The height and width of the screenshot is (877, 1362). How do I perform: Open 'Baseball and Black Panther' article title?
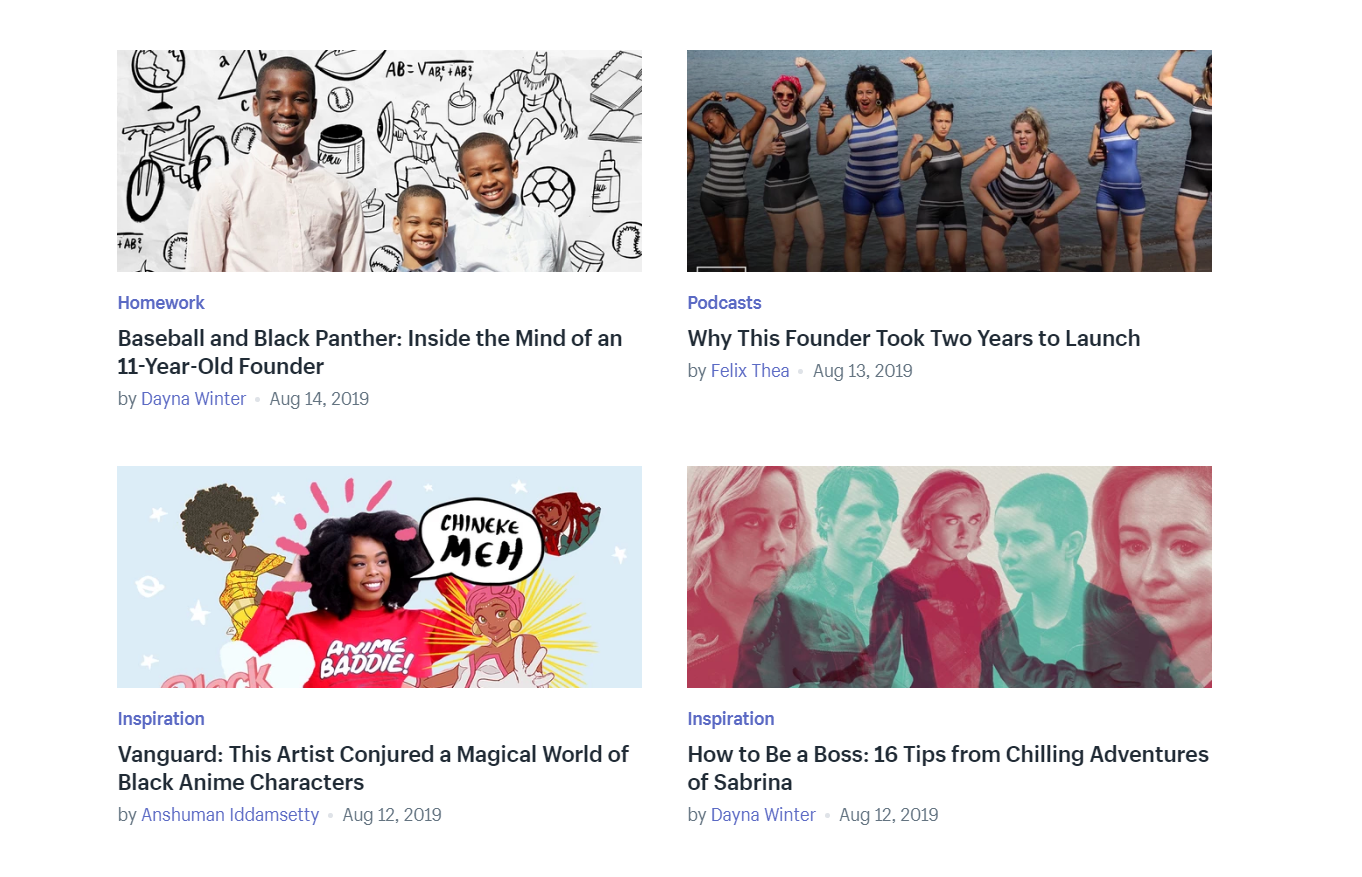(370, 352)
